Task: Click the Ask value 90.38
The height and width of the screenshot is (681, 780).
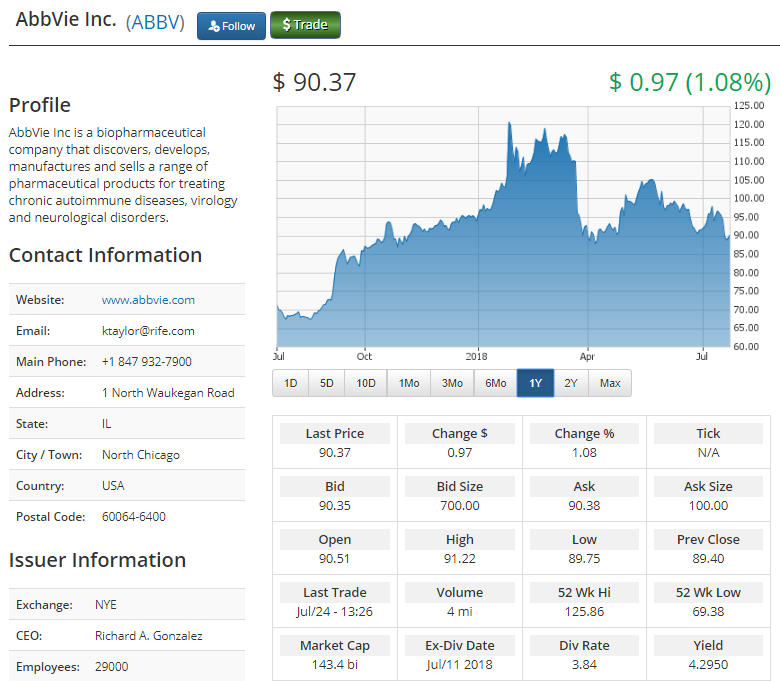Action: click(x=584, y=506)
